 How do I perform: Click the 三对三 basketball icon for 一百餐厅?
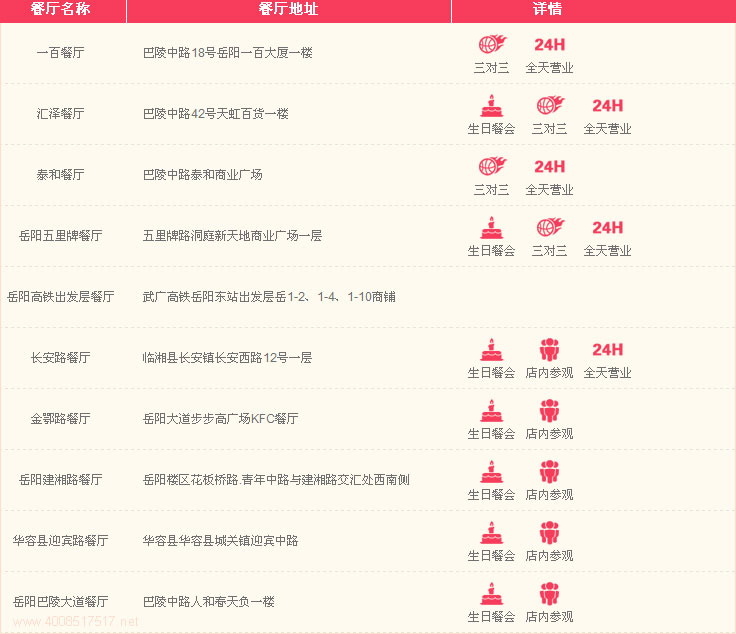coord(491,45)
